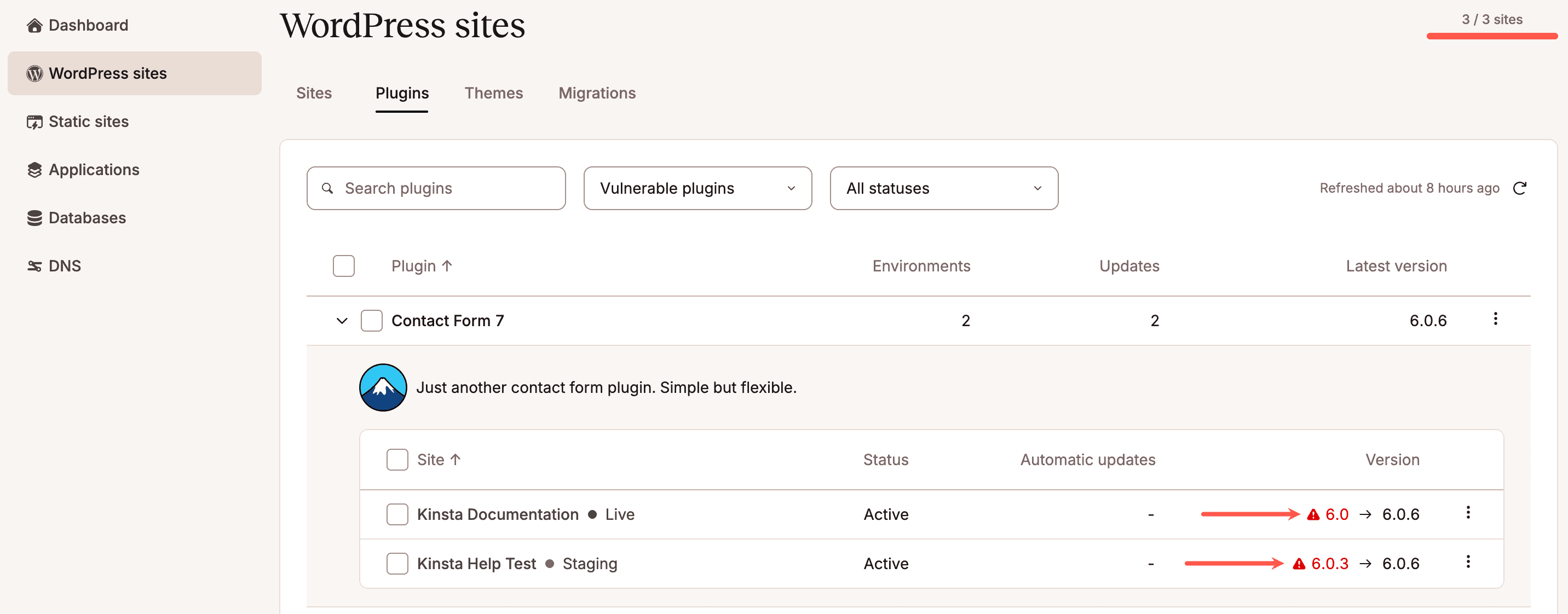Open Kinsta Help Test row kebab menu
This screenshot has height=614, width=1568.
tap(1468, 561)
